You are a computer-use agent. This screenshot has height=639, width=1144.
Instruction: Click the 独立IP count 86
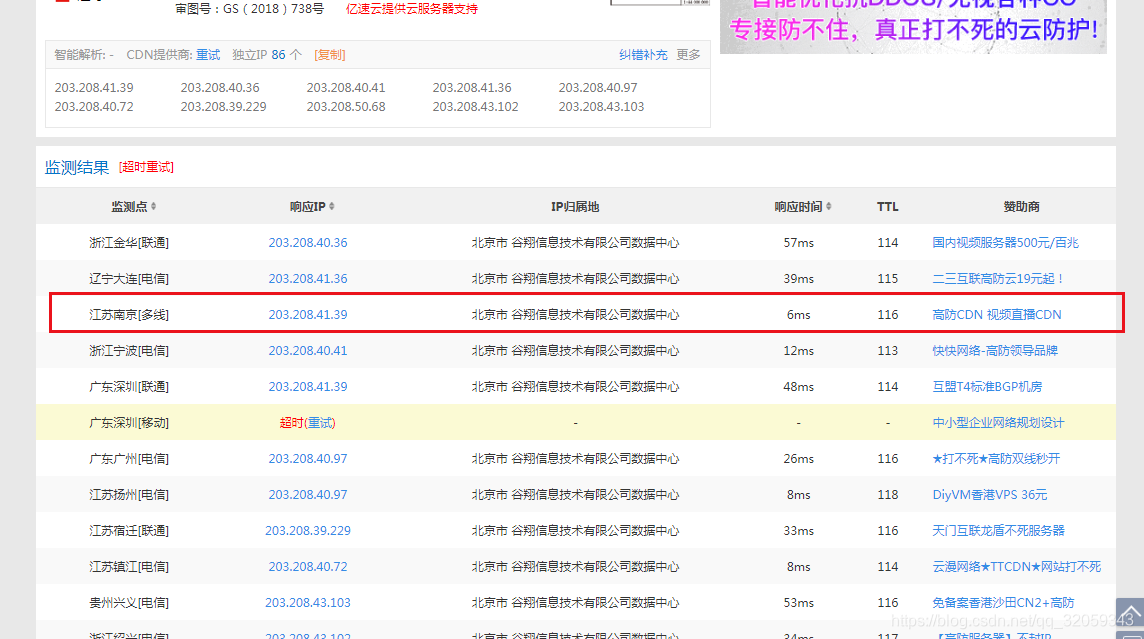pos(278,55)
